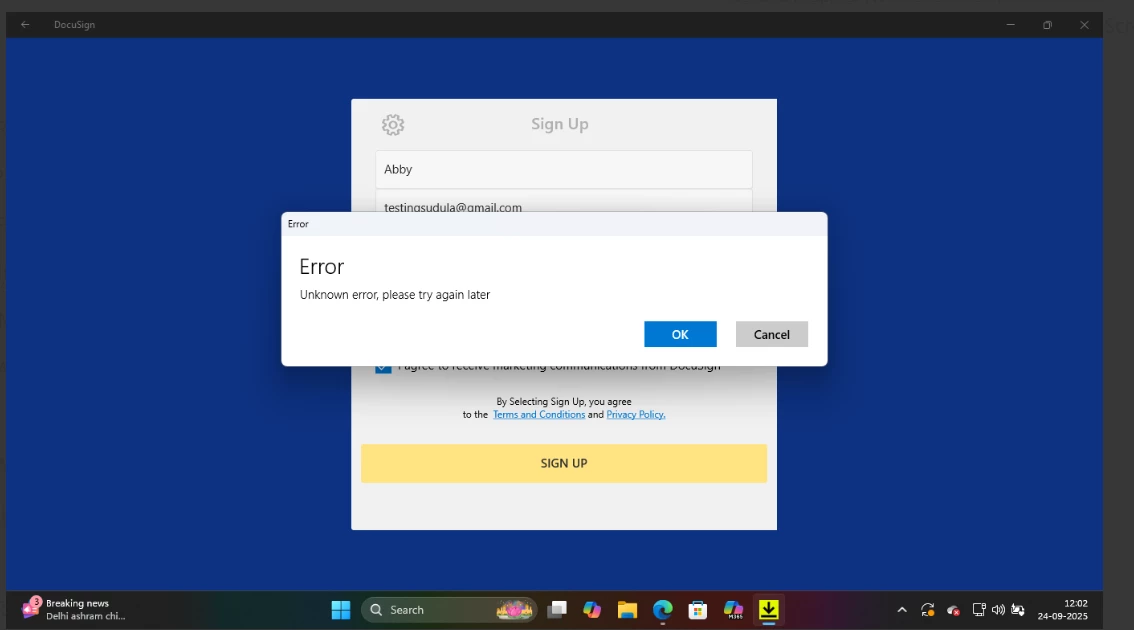
Task: Click the Abby name input field
Action: tap(563, 169)
